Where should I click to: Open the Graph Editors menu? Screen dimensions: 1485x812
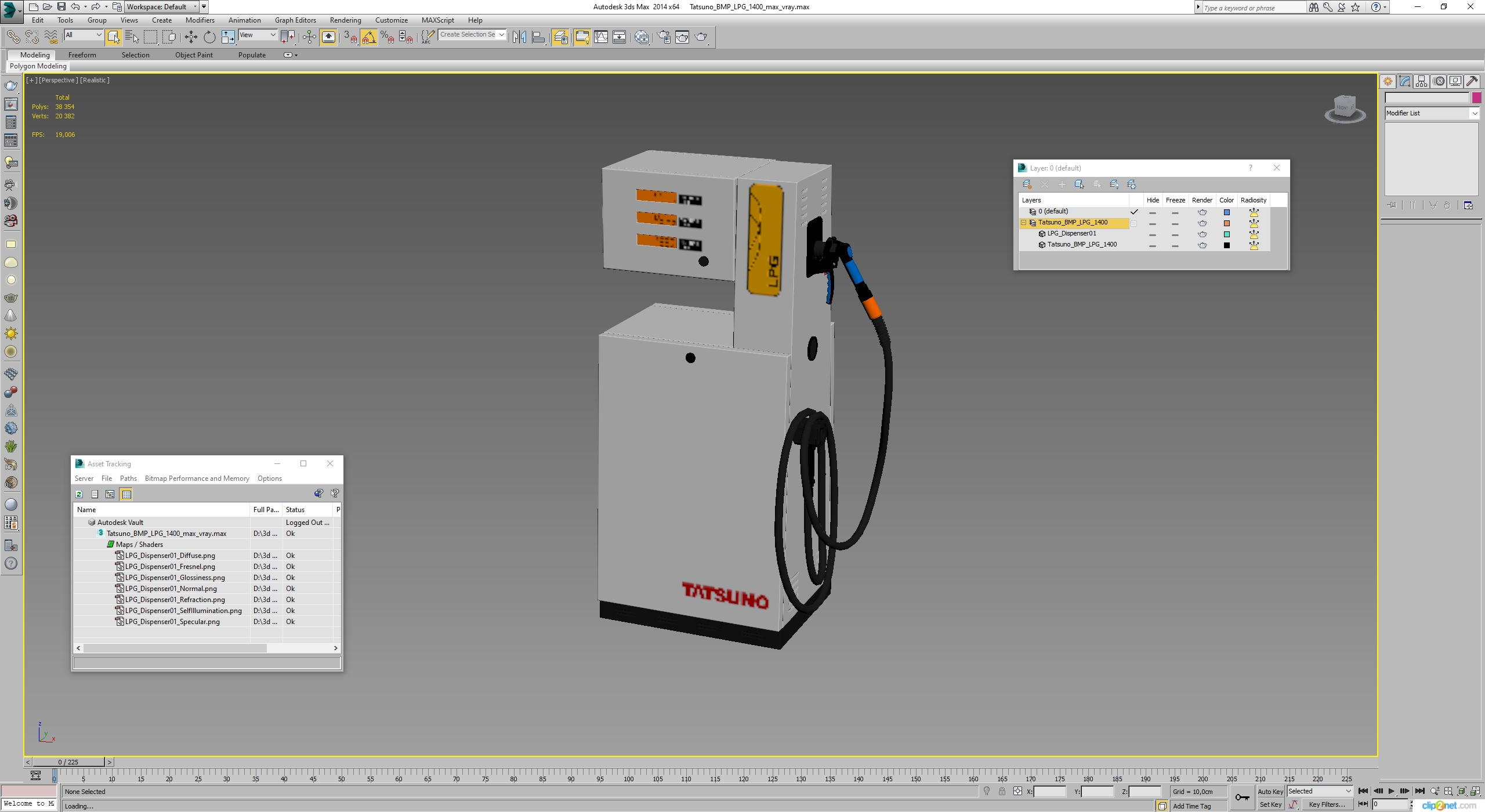pos(295,20)
